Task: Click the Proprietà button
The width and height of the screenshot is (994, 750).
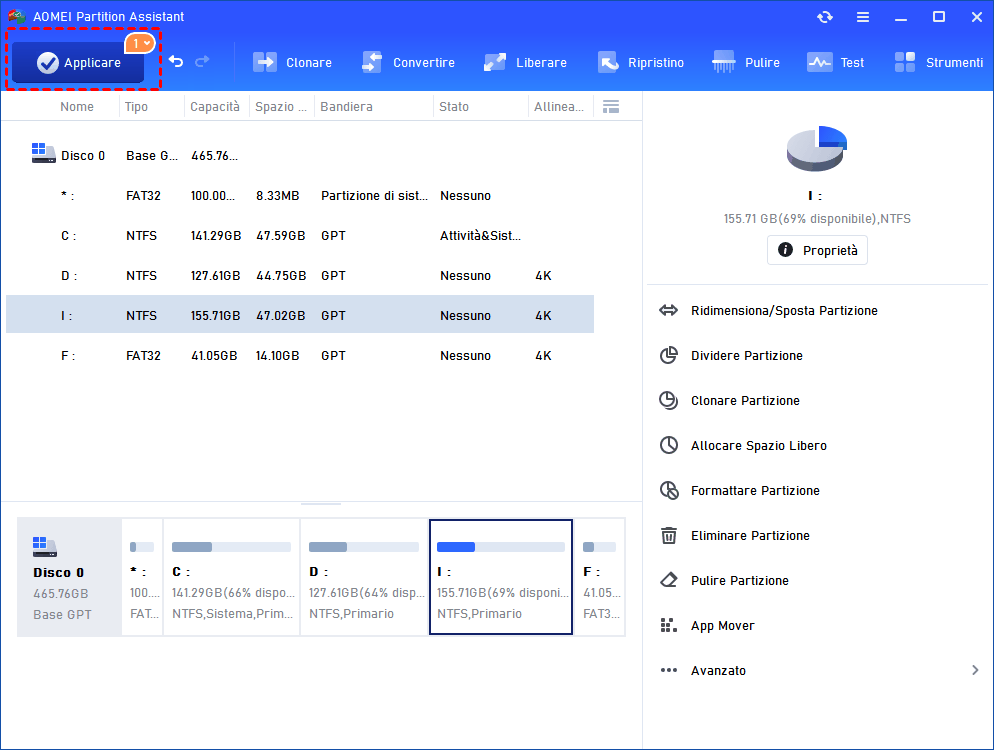Action: pos(817,250)
